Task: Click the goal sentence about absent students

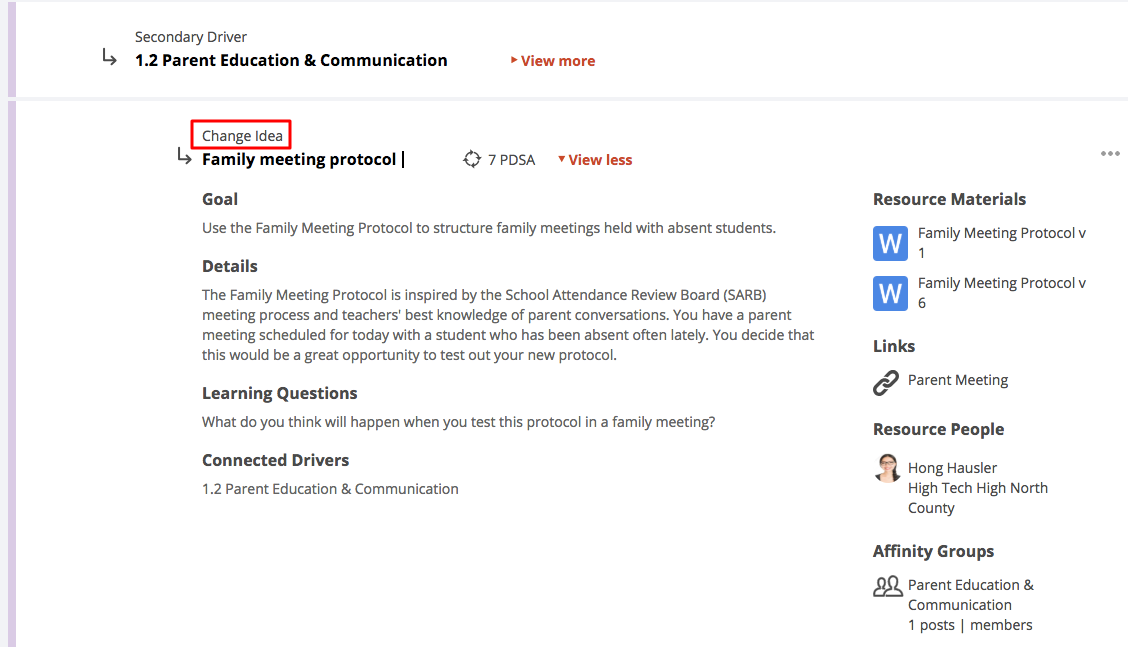Action: pos(488,228)
